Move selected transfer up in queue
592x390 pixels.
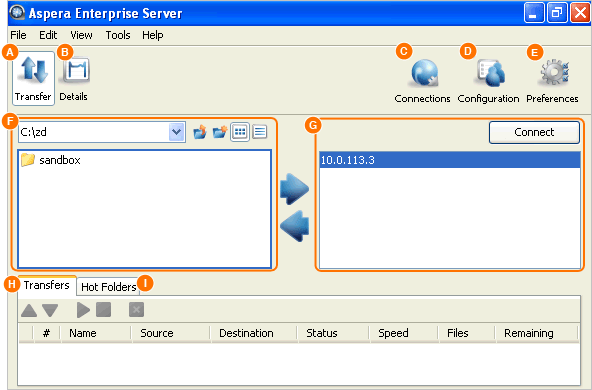[29, 310]
